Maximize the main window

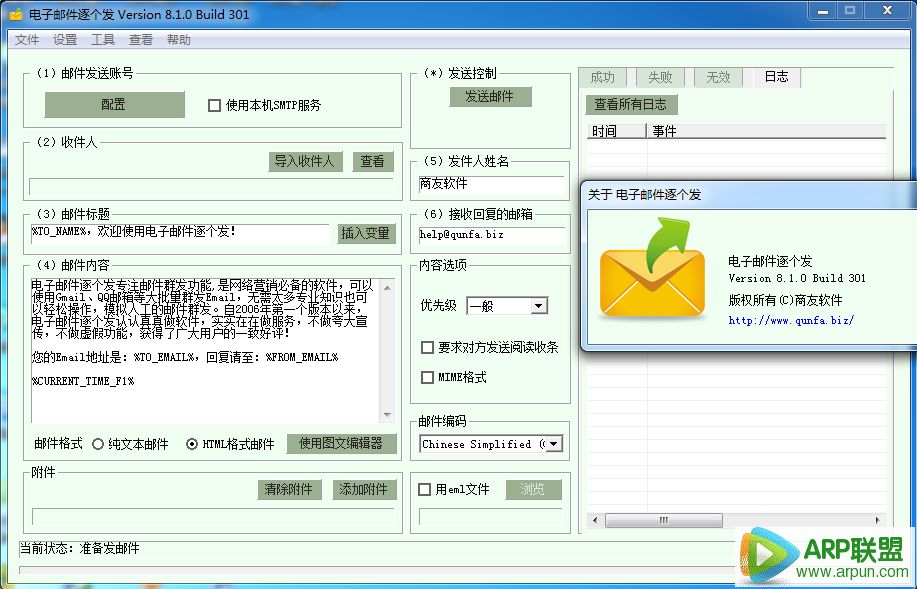click(850, 11)
